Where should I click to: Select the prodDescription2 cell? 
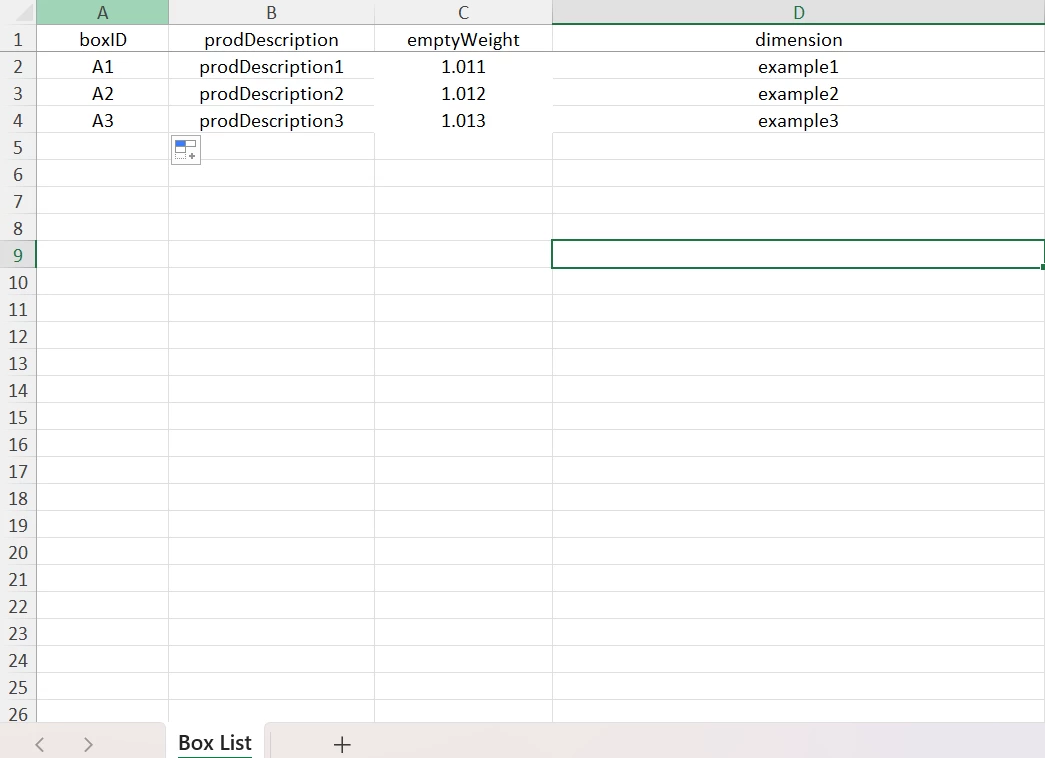(271, 93)
